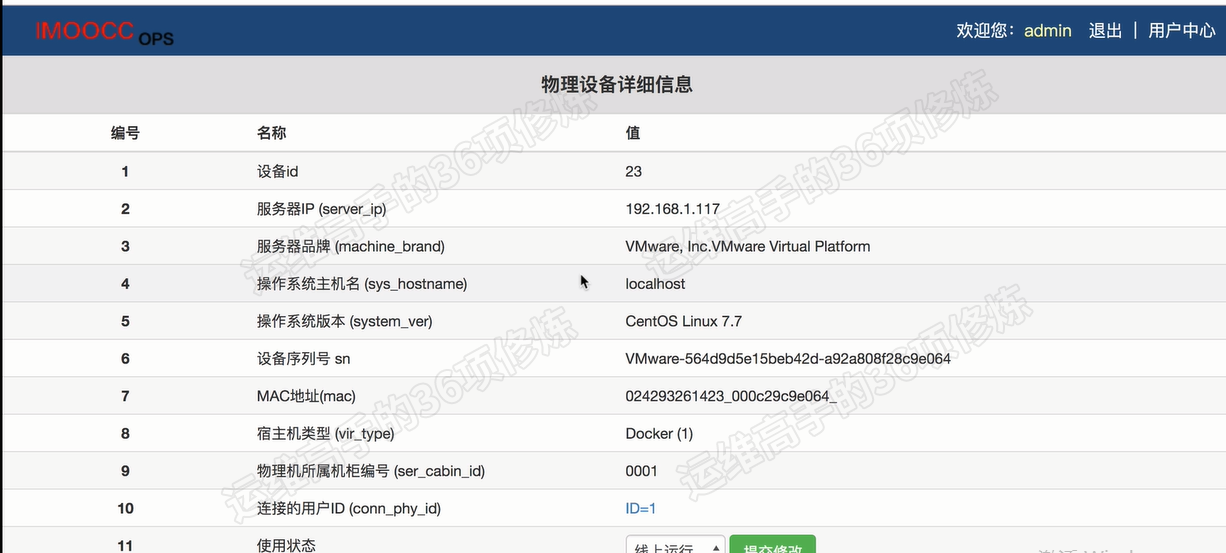Click the VMware serial number value
This screenshot has height=553, width=1226.
click(x=787, y=359)
